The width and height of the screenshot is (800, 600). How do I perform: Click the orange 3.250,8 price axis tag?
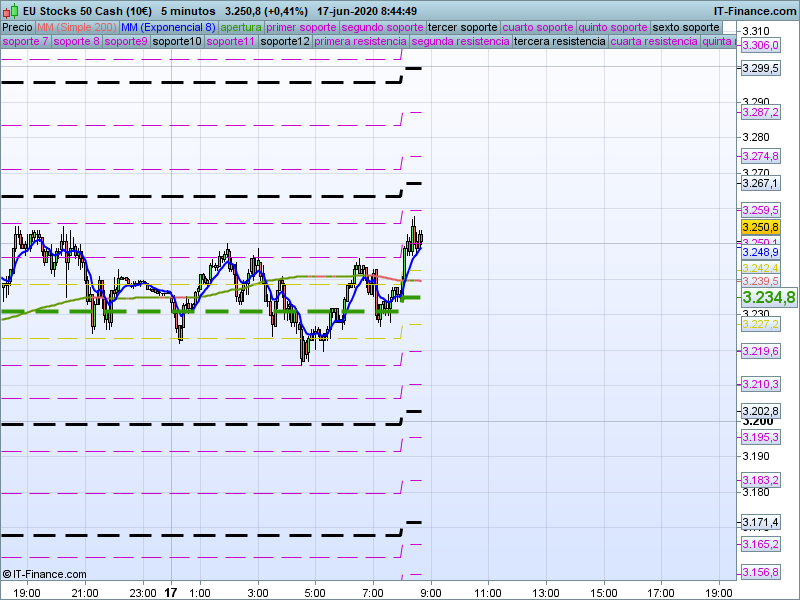(760, 228)
